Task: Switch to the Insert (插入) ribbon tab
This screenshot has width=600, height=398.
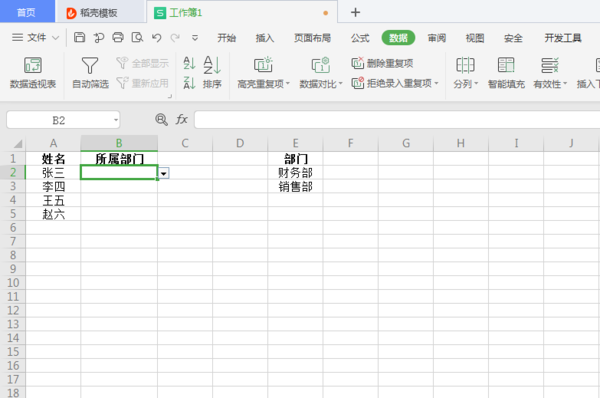Action: click(x=265, y=38)
